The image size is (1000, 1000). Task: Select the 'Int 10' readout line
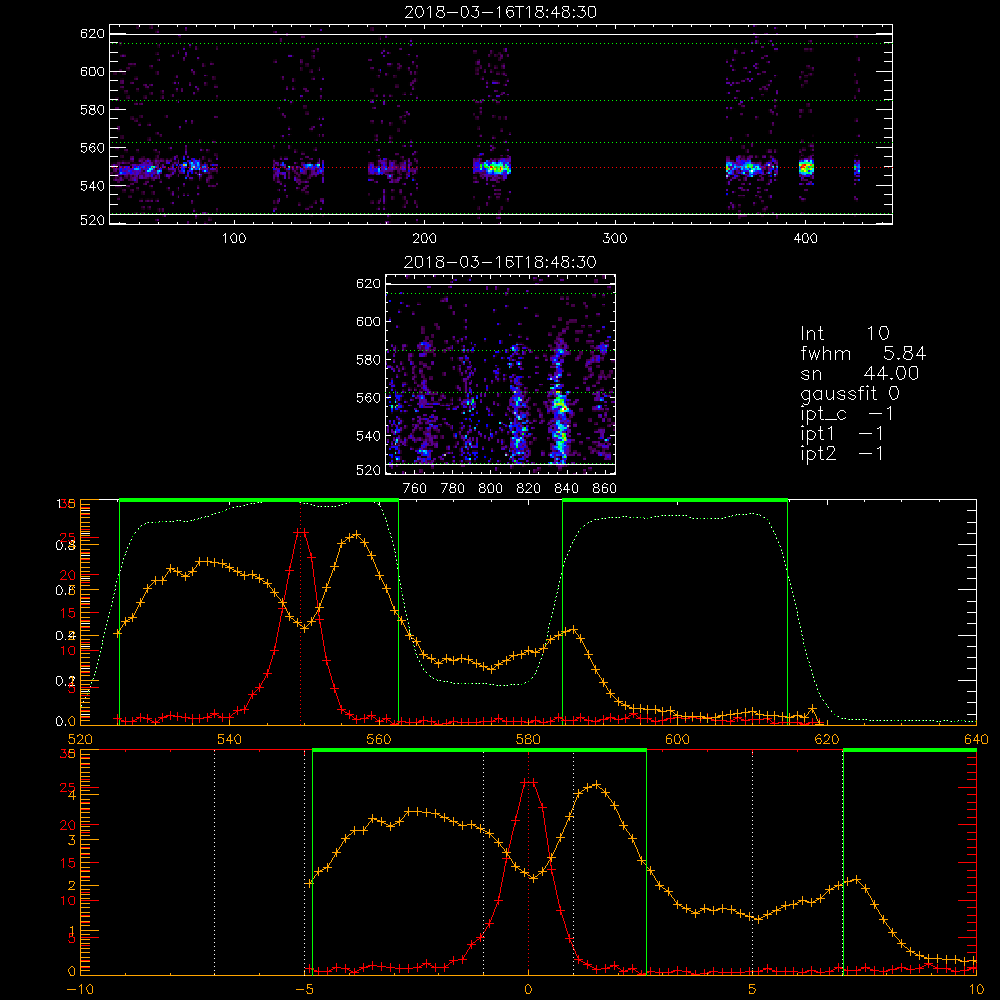tap(845, 333)
